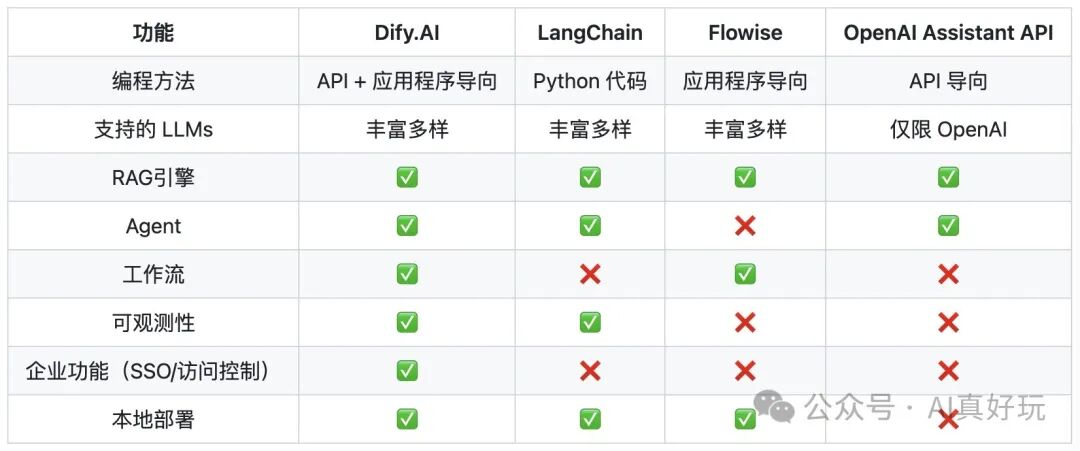Click the Dify.AI column header

click(x=407, y=33)
